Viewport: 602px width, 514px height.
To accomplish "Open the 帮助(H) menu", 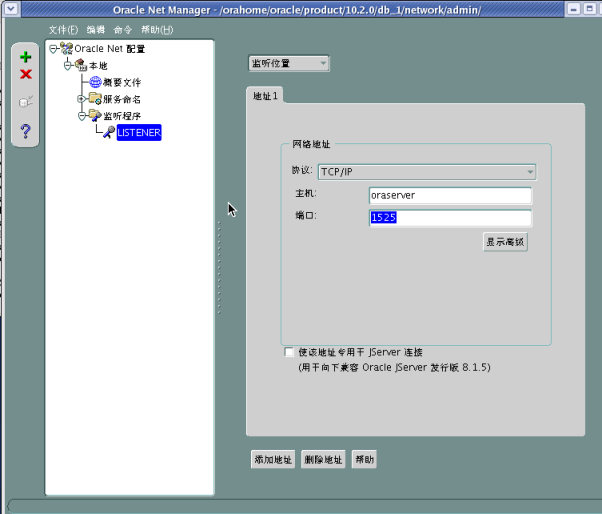I will (157, 30).
